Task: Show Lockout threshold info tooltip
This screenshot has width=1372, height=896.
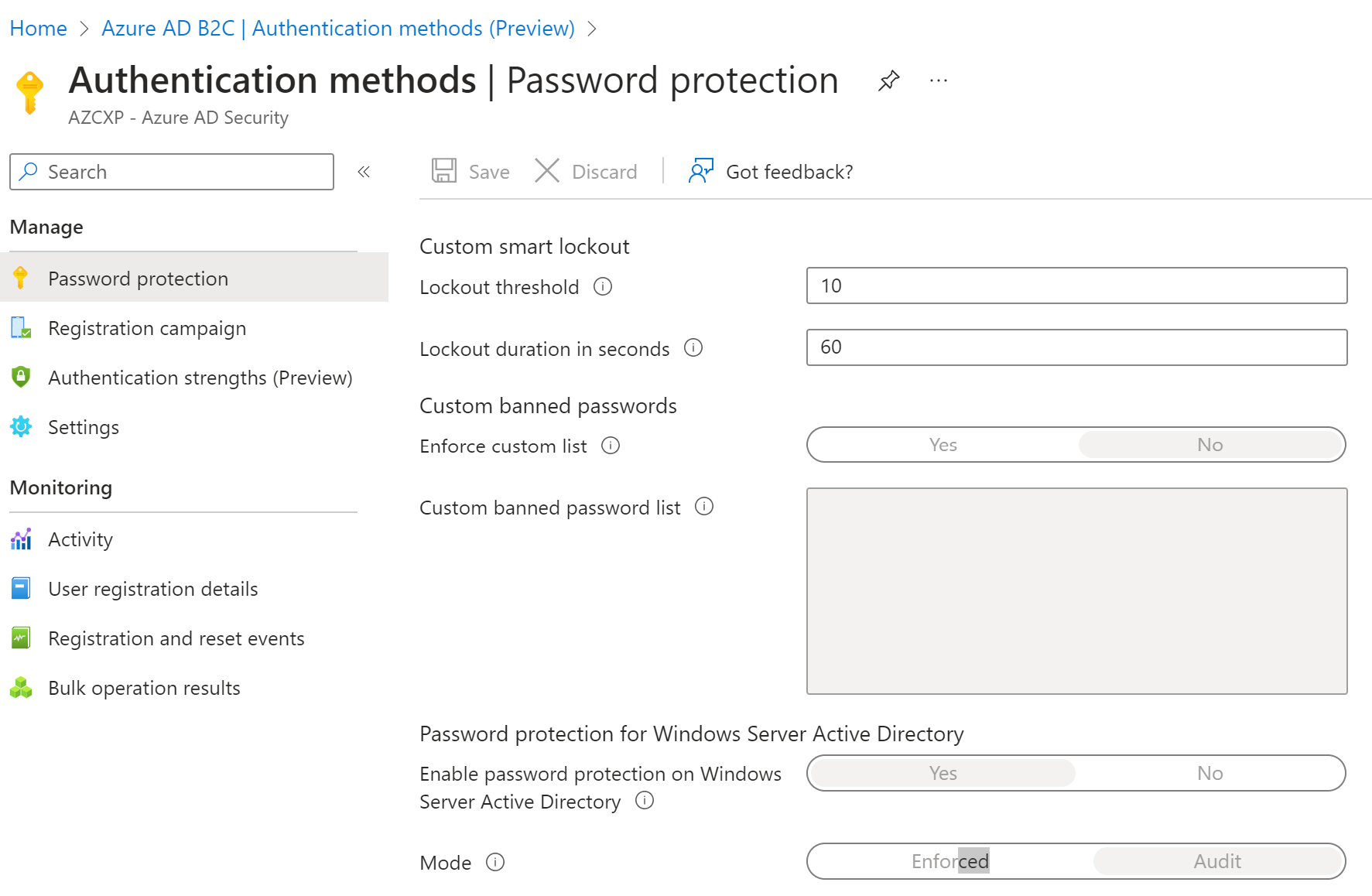Action: [x=603, y=286]
